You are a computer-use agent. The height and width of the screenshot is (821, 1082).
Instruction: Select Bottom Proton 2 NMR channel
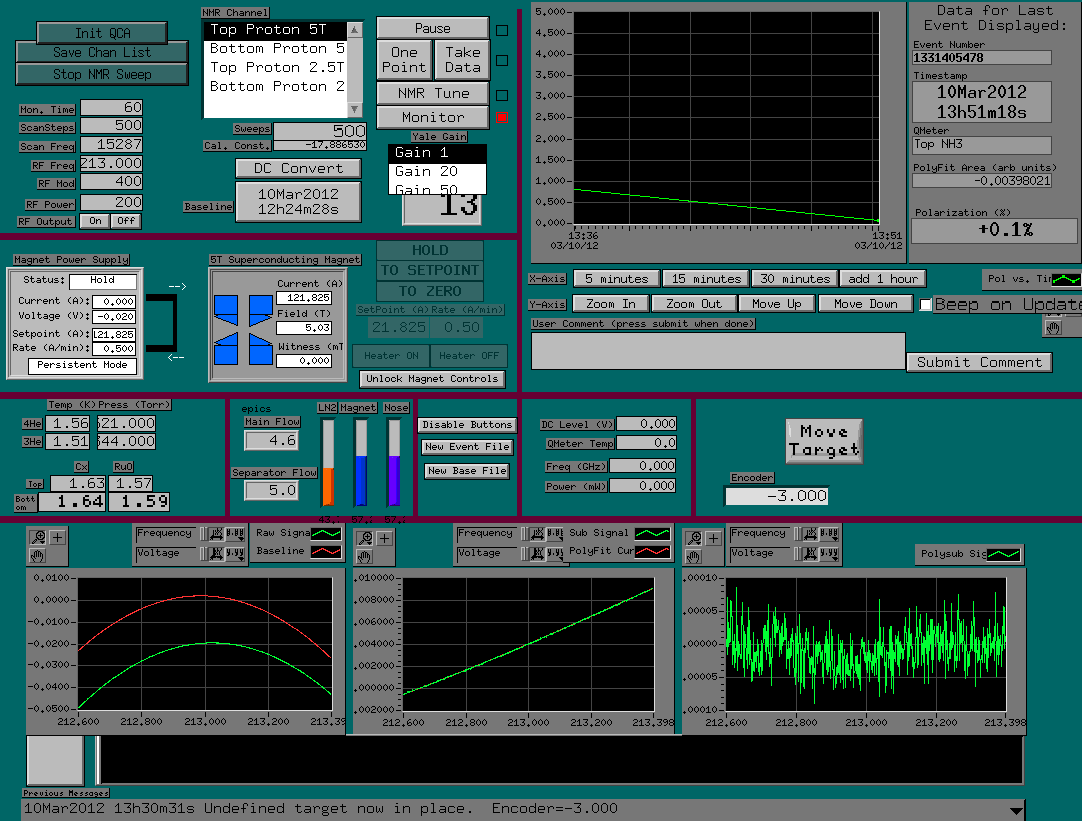point(275,86)
